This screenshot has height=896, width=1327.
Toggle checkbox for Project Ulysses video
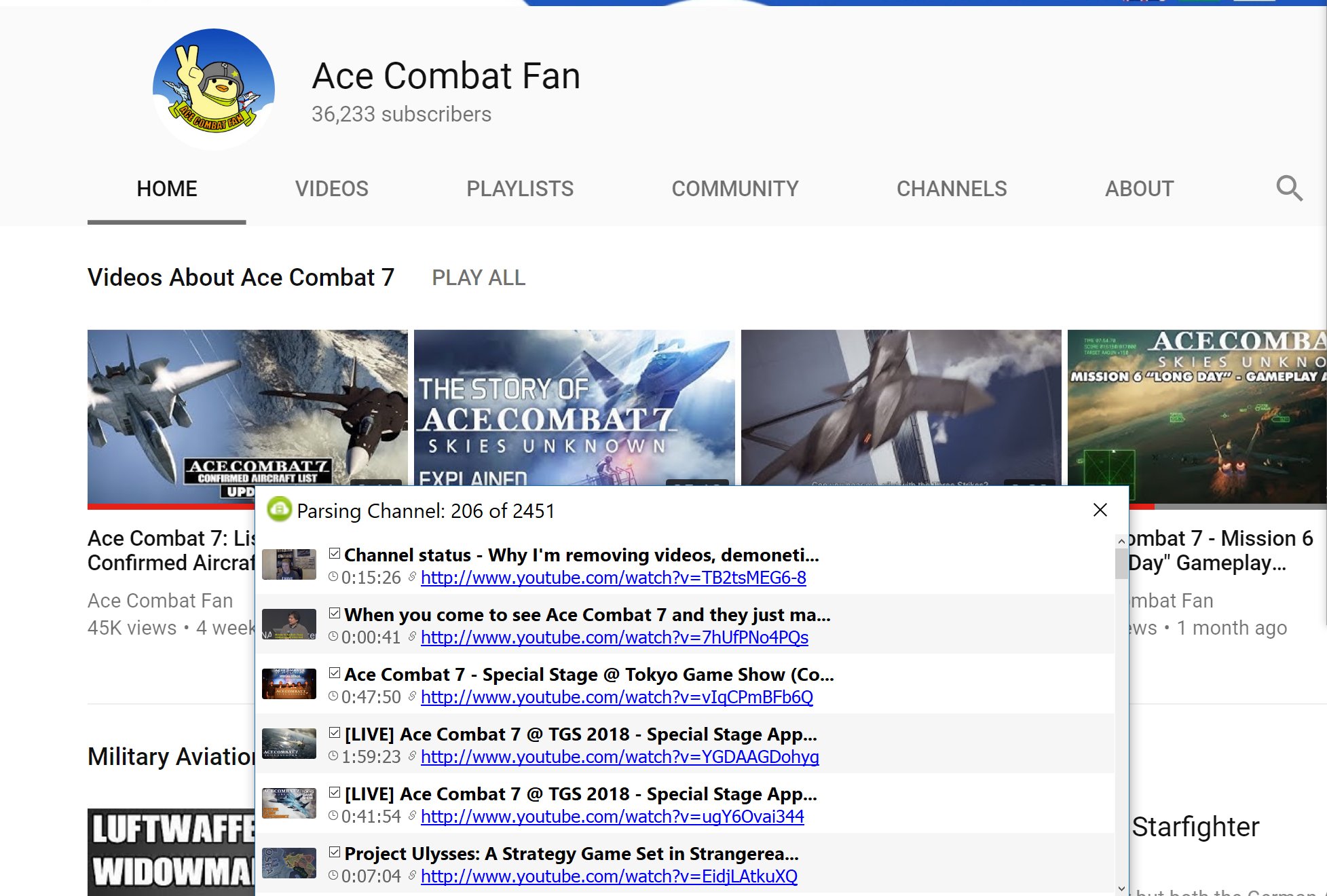coord(334,853)
